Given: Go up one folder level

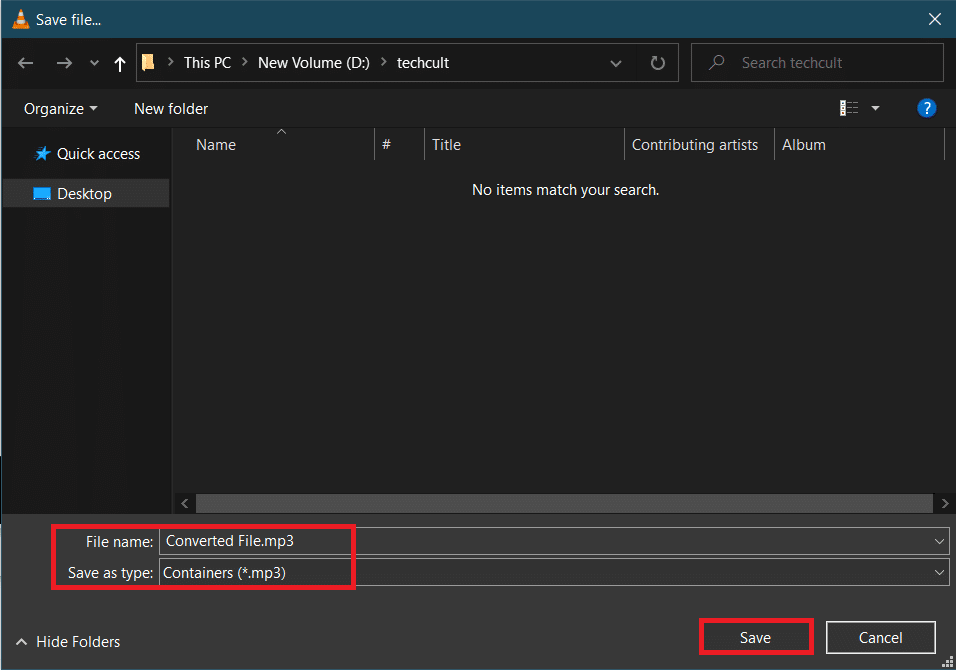Looking at the screenshot, I should pos(120,63).
